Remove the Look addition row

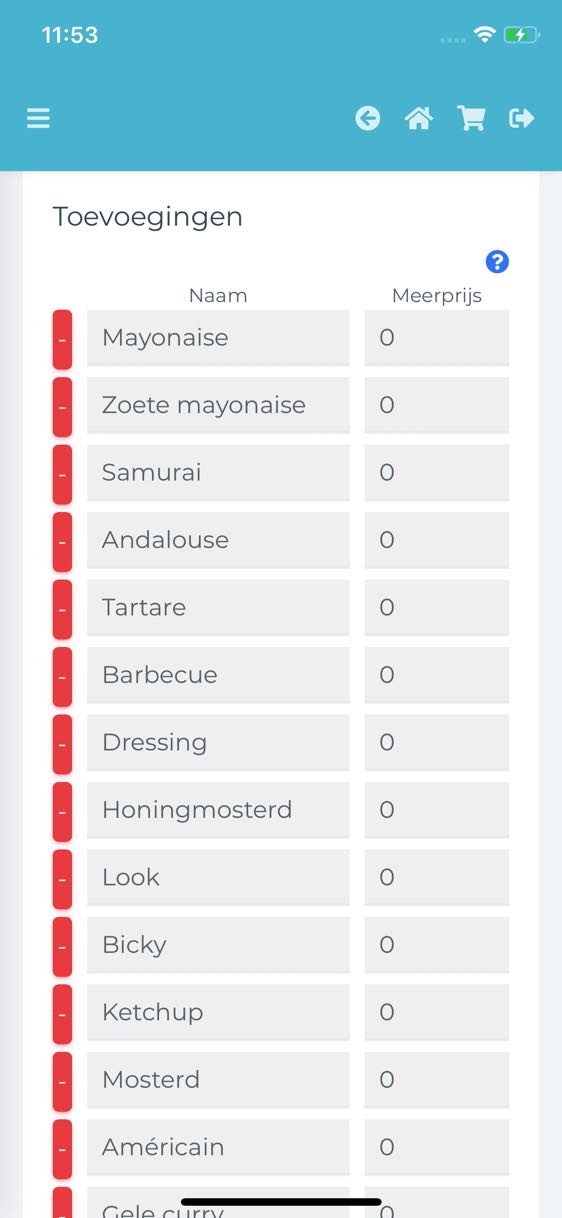point(62,878)
